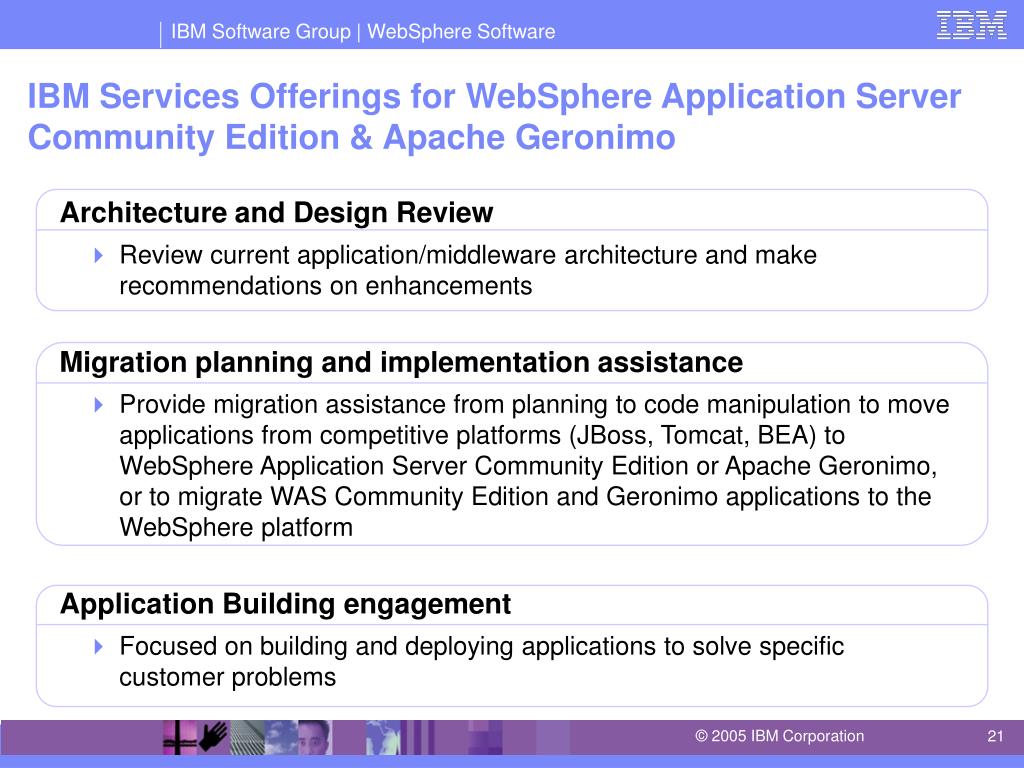This screenshot has width=1024, height=768.
Task: Click the slide title starting 'IBM Services Offerings'
Action: coord(494,116)
